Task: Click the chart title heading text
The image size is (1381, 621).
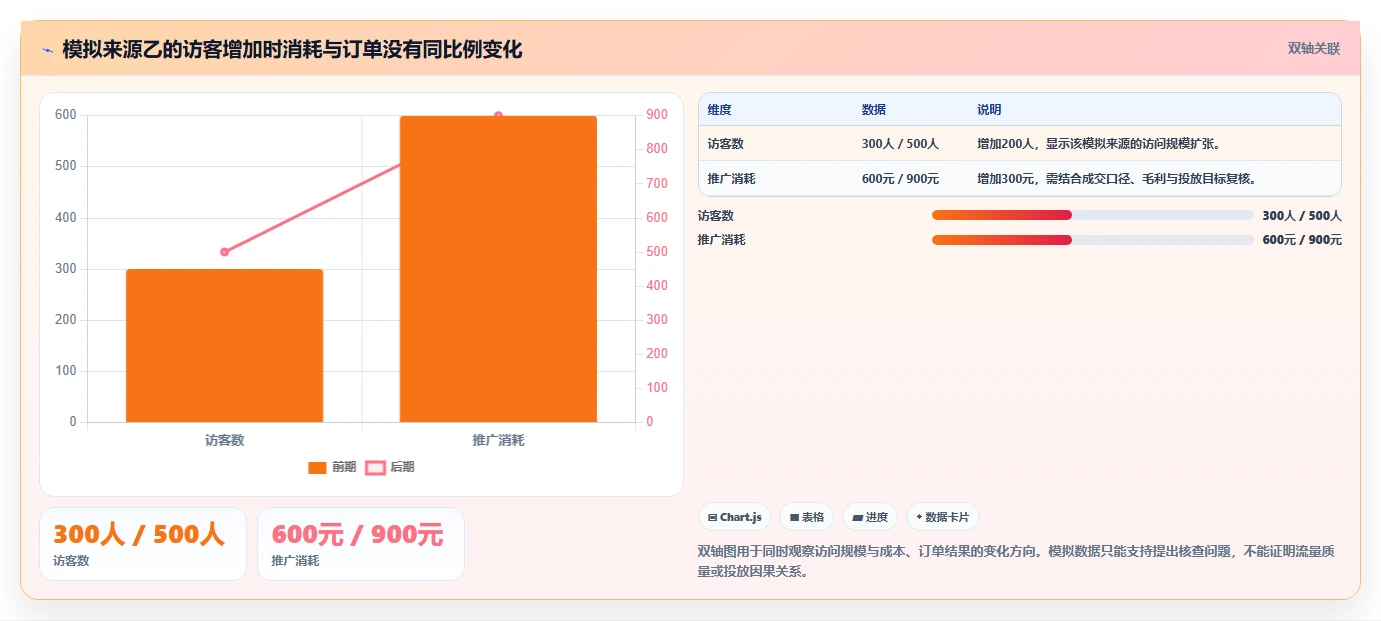Action: pyautogui.click(x=292, y=49)
